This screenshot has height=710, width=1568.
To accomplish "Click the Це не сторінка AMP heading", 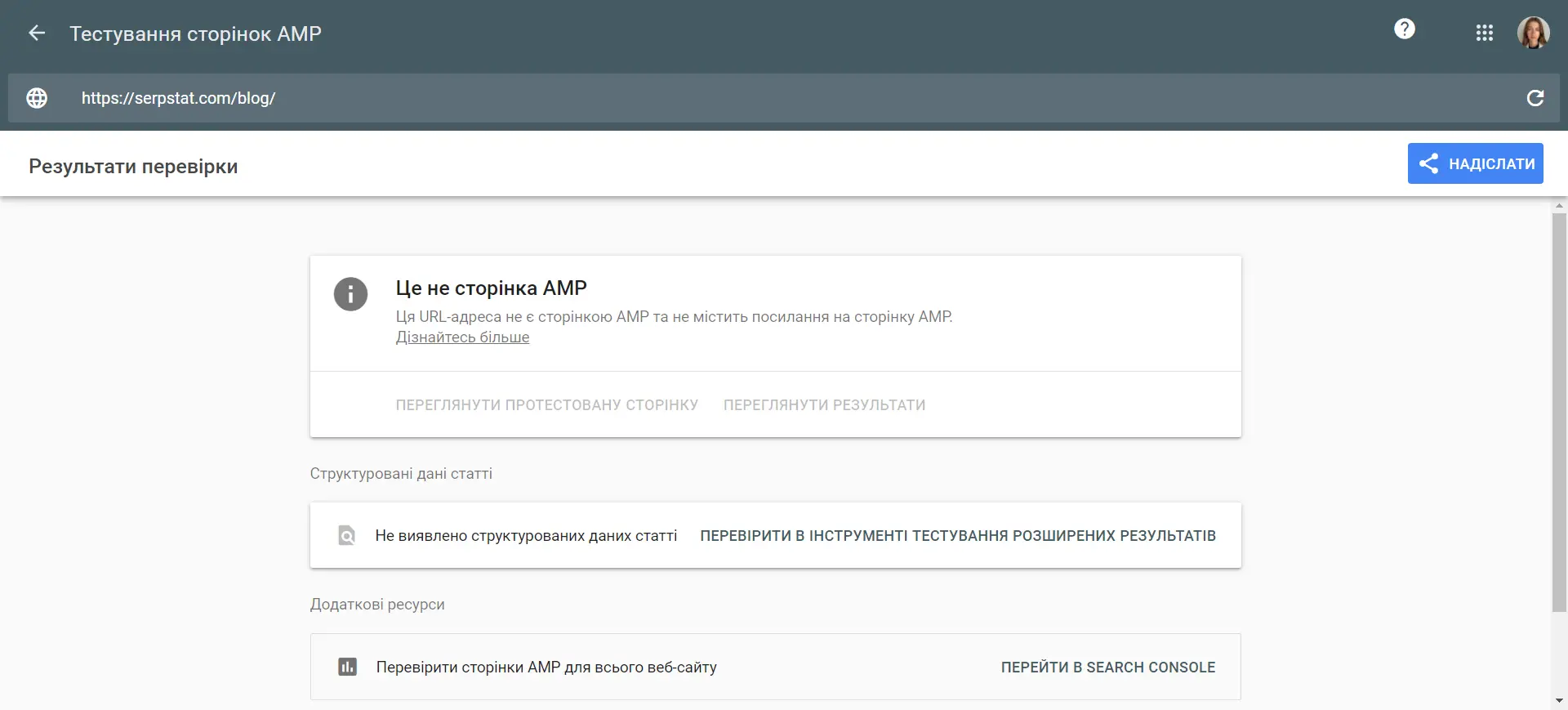I will pyautogui.click(x=491, y=288).
